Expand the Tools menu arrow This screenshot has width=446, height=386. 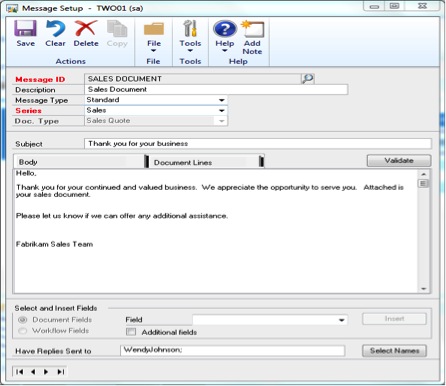[190, 51]
